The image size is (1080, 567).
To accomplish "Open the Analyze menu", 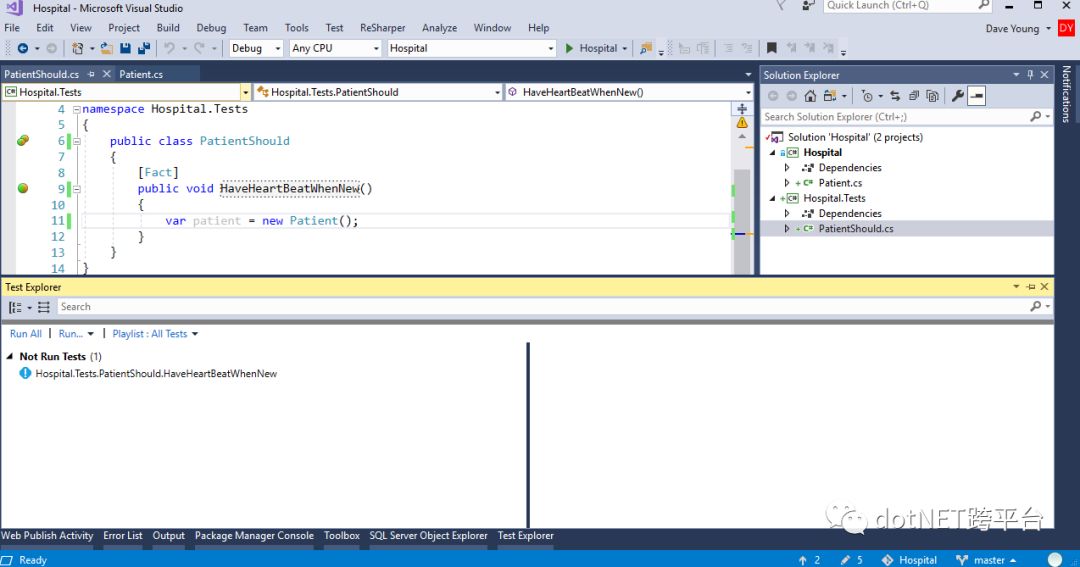I will pyautogui.click(x=439, y=28).
